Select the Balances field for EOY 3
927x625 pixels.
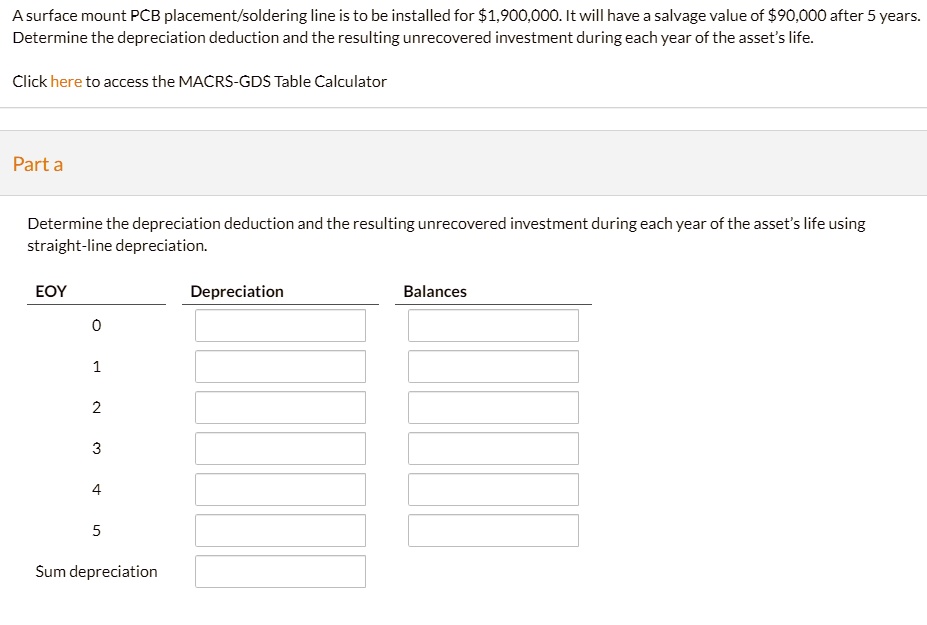[x=493, y=449]
